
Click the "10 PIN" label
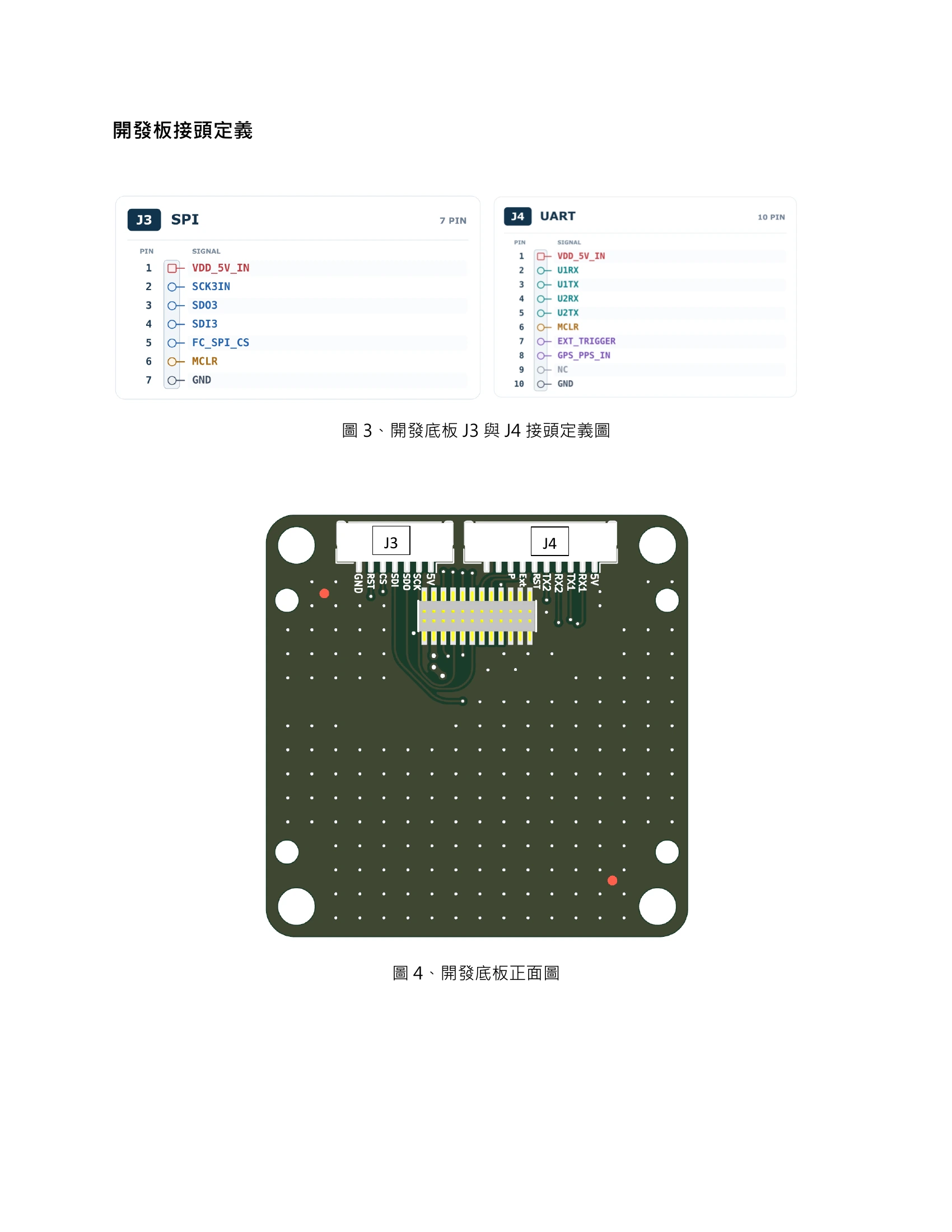[x=771, y=217]
